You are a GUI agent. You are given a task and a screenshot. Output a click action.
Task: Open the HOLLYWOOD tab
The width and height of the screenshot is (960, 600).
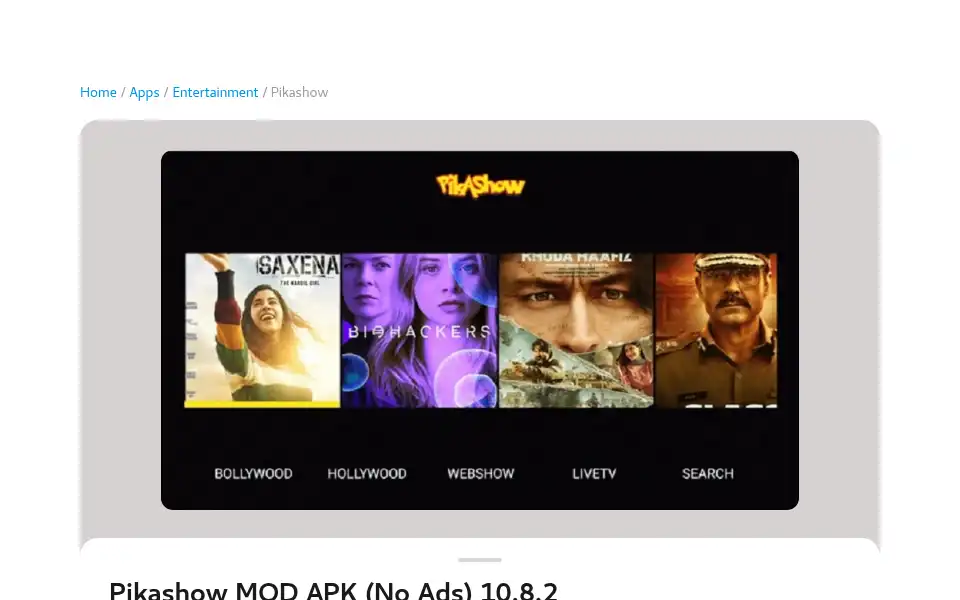(x=367, y=474)
